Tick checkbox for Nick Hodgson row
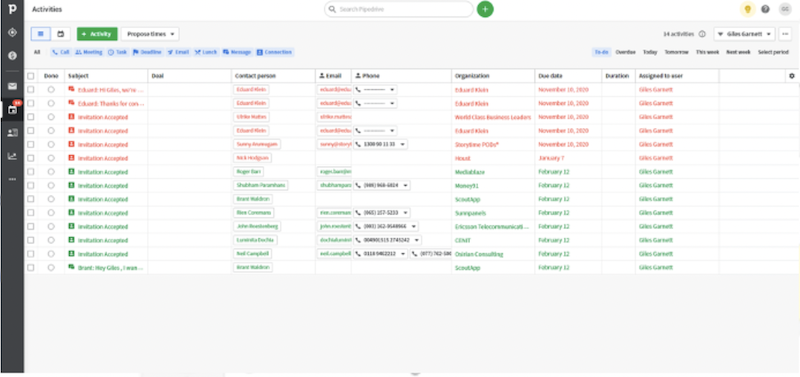800x377 pixels. [31, 158]
